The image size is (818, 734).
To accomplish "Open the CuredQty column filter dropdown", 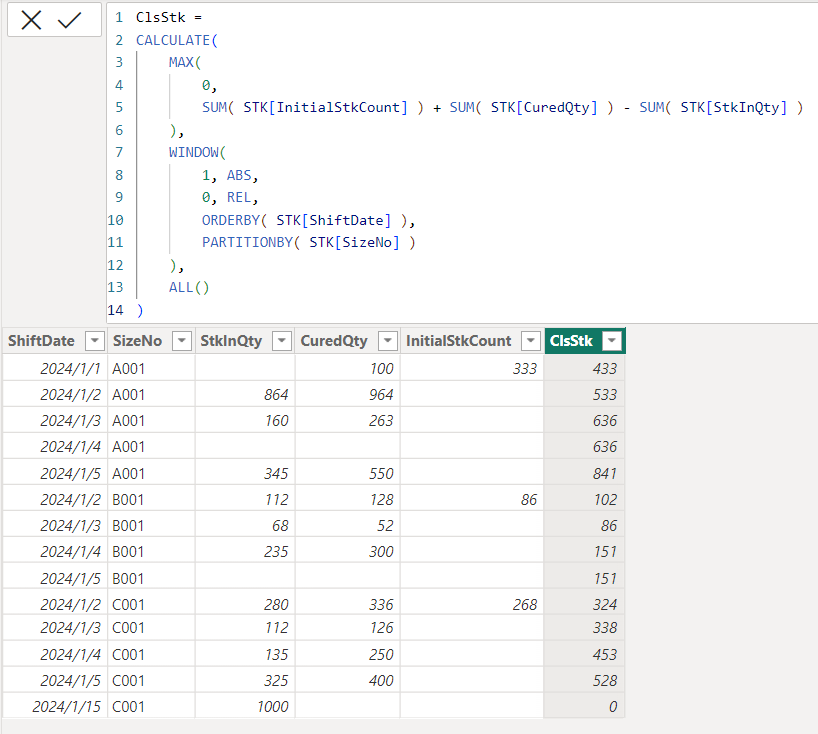I will coord(388,341).
